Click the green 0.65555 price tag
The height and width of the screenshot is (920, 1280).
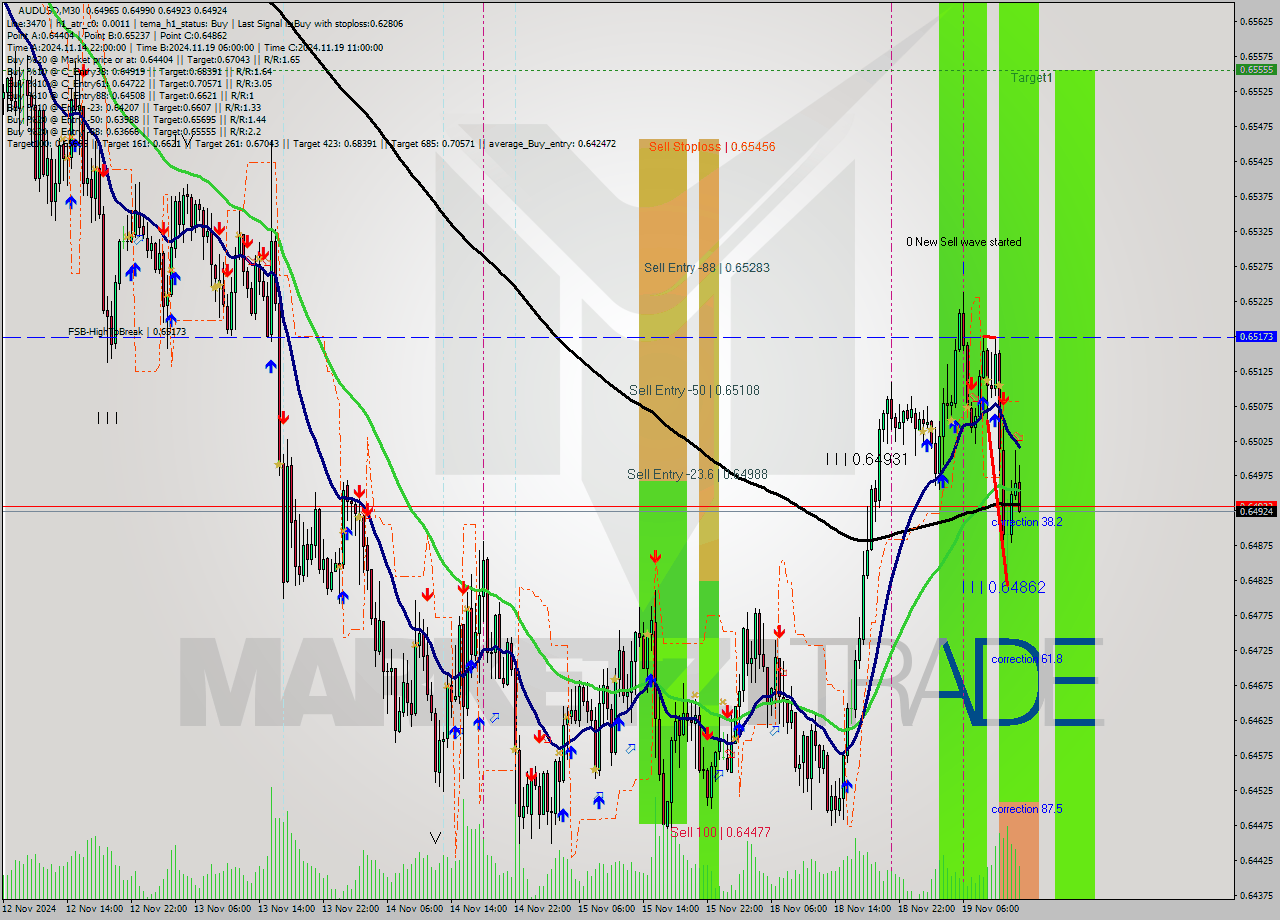[1256, 70]
